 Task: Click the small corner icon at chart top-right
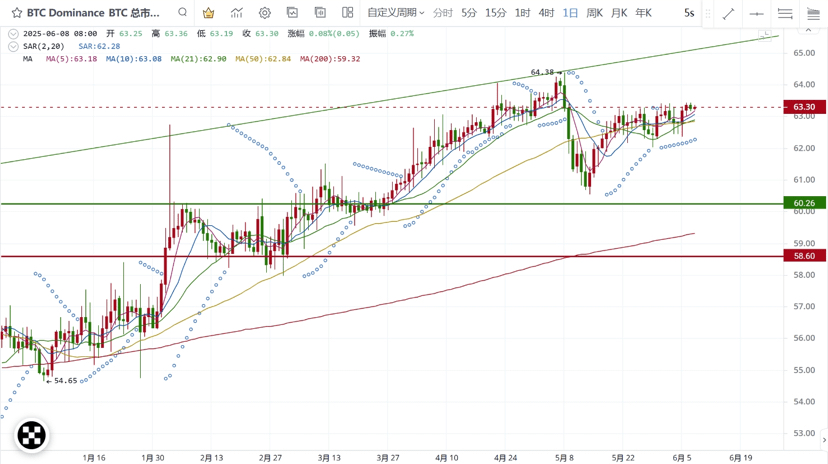pyautogui.click(x=765, y=35)
